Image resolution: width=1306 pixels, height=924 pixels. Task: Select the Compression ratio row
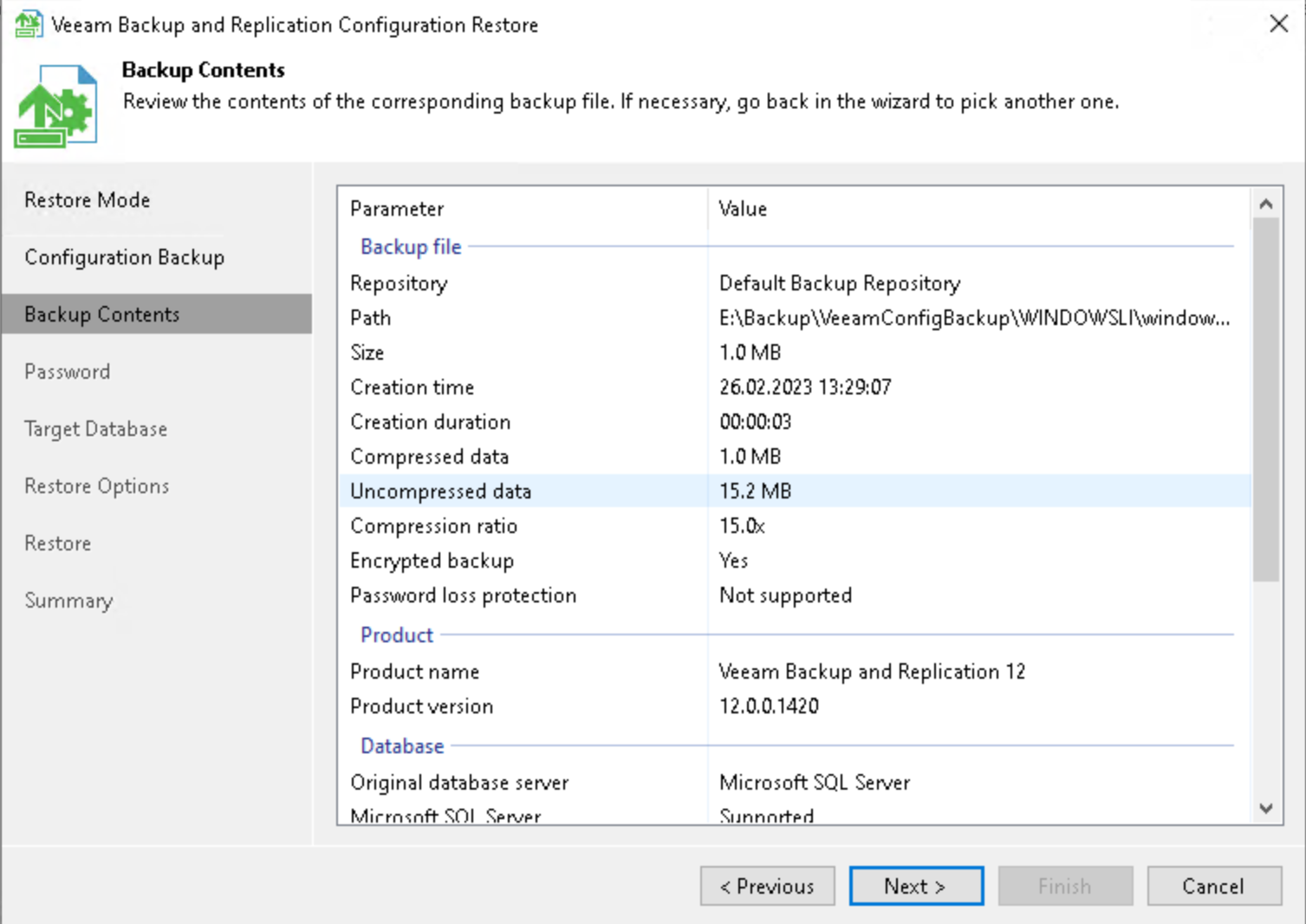(x=795, y=526)
